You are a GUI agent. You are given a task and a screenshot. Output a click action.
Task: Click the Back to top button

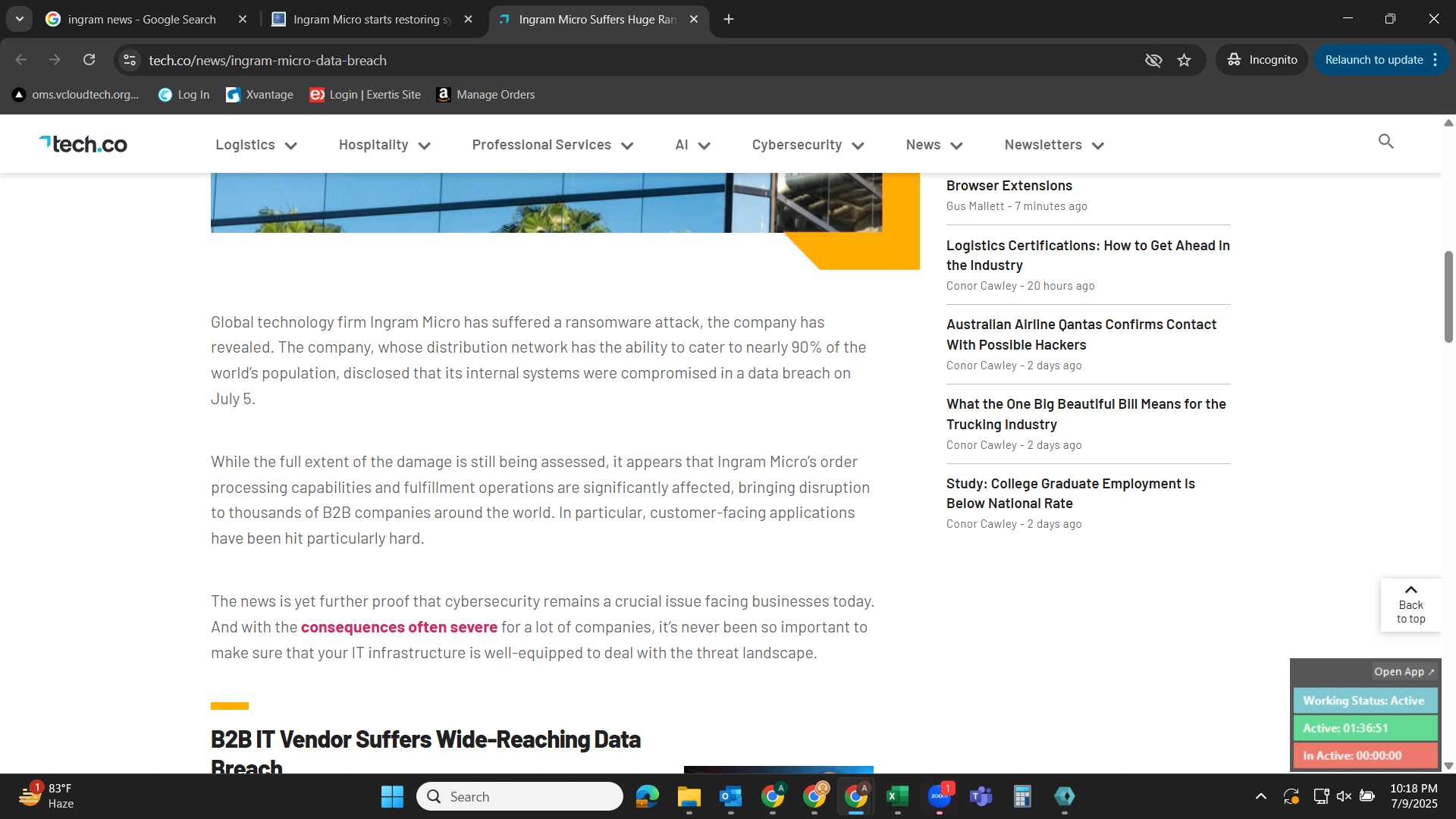(1410, 605)
